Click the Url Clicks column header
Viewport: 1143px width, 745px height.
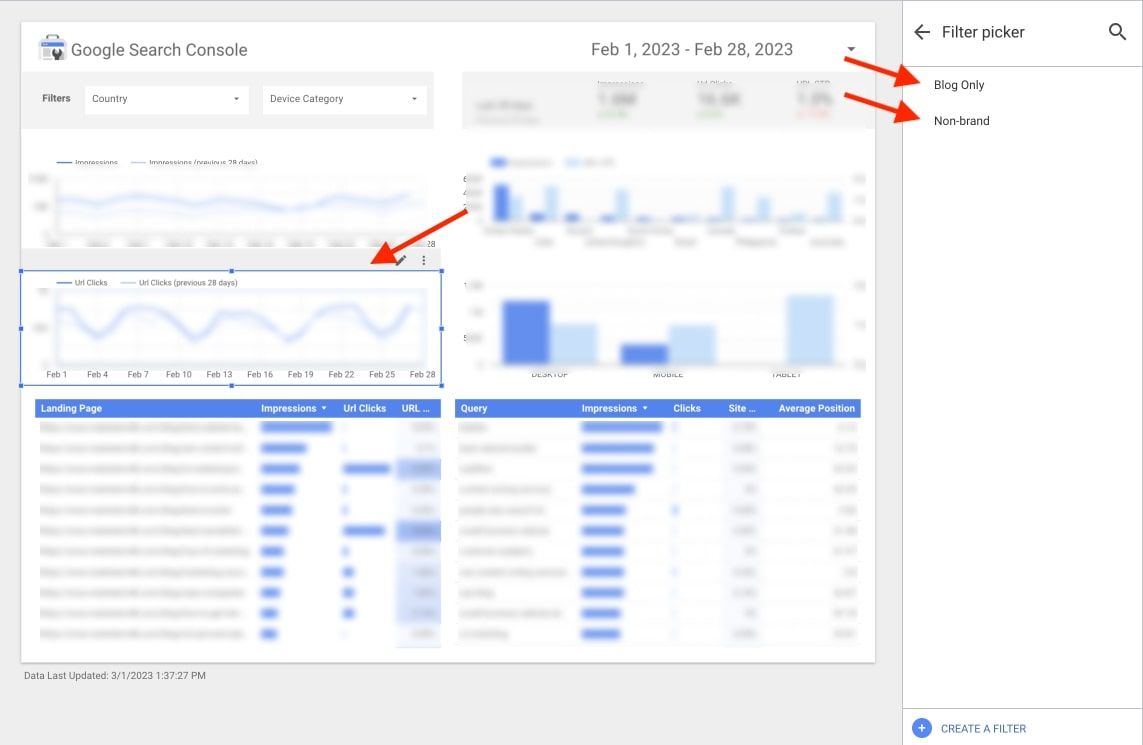[364, 408]
